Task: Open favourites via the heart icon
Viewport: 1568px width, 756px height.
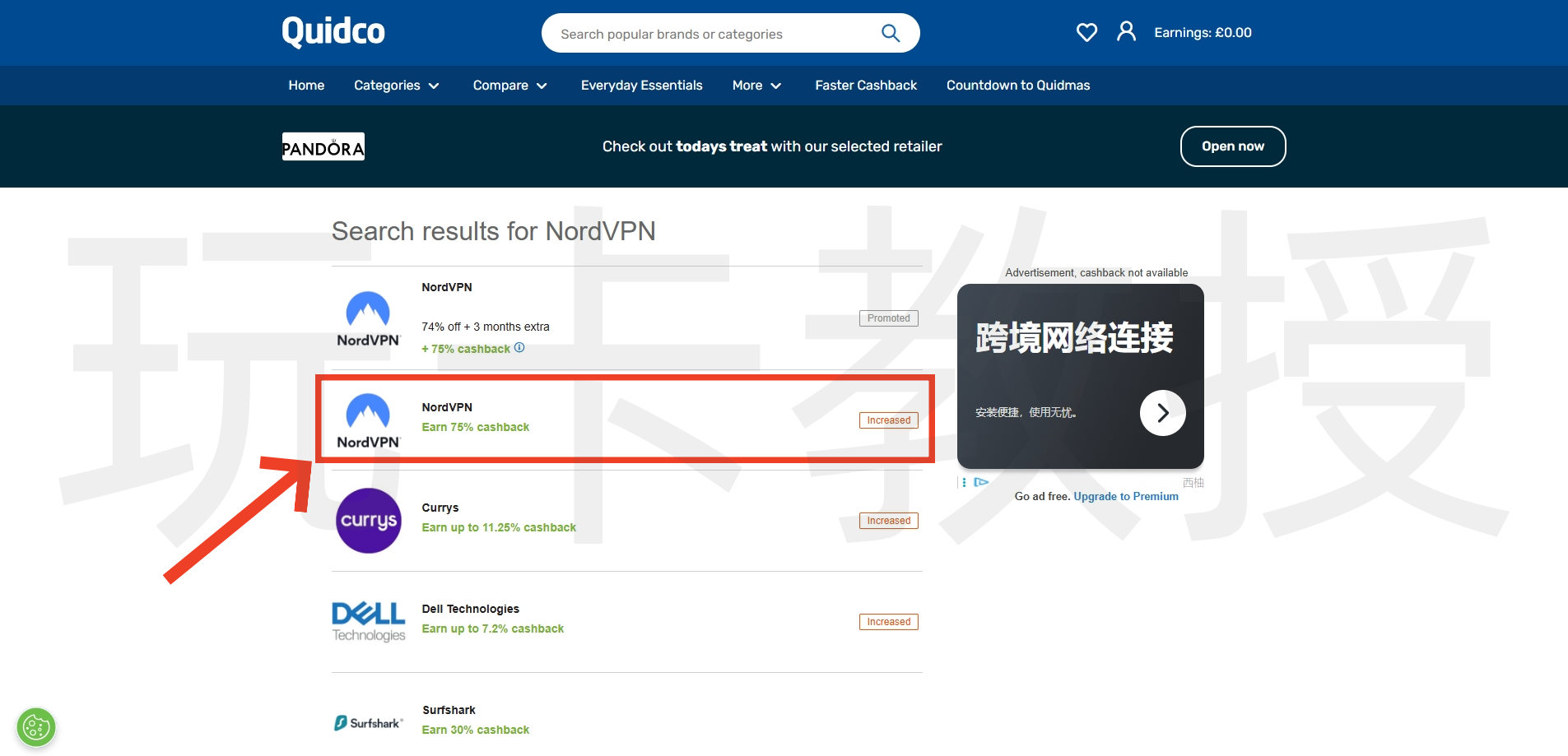Action: [1086, 33]
